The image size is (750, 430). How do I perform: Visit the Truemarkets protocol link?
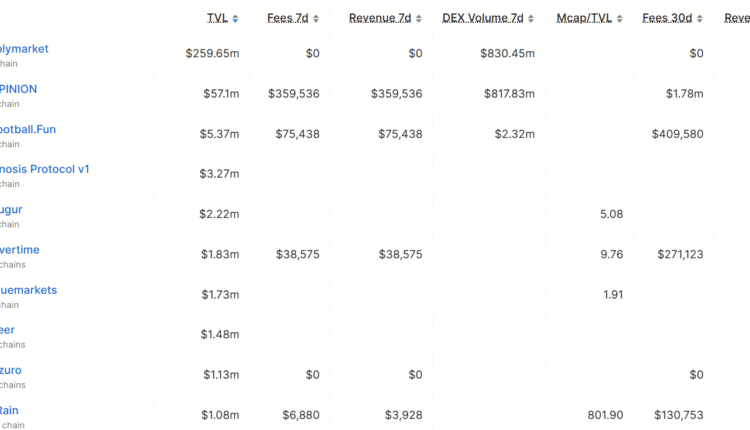29,290
